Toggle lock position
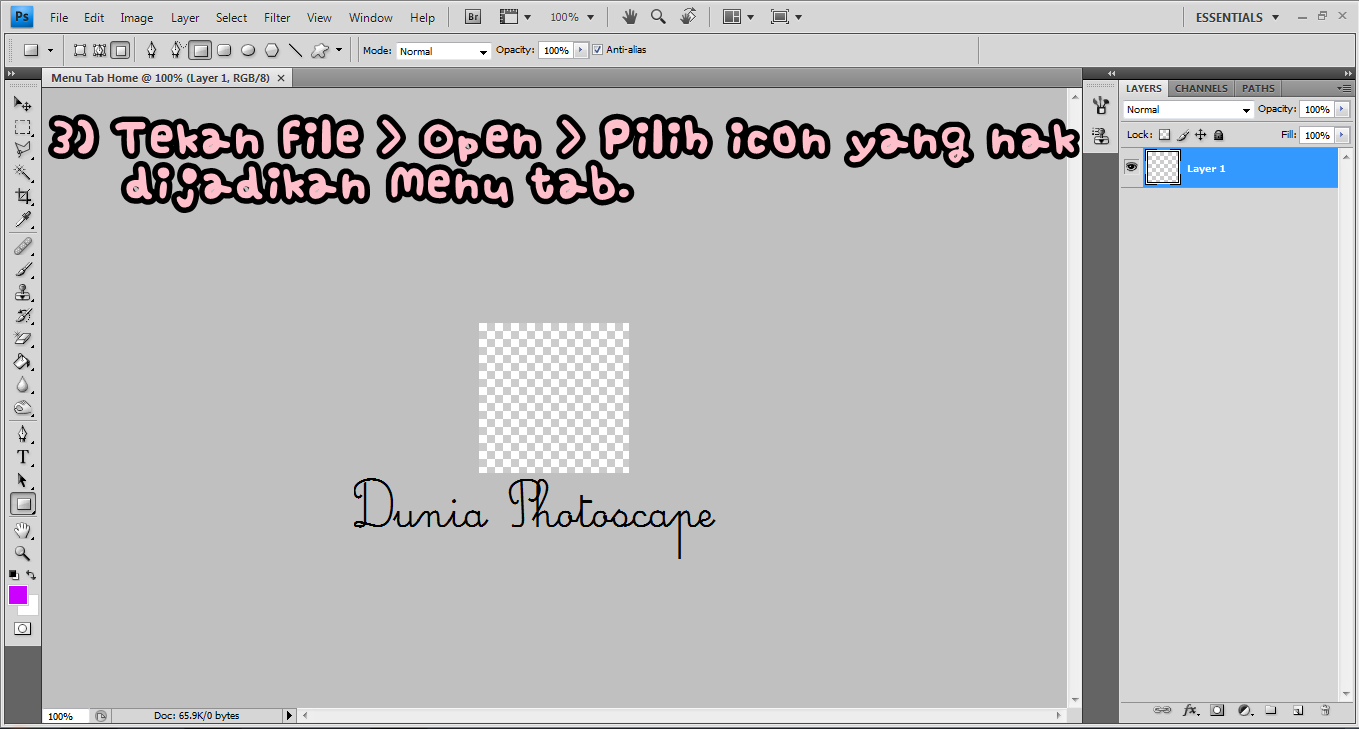 pyautogui.click(x=1201, y=135)
